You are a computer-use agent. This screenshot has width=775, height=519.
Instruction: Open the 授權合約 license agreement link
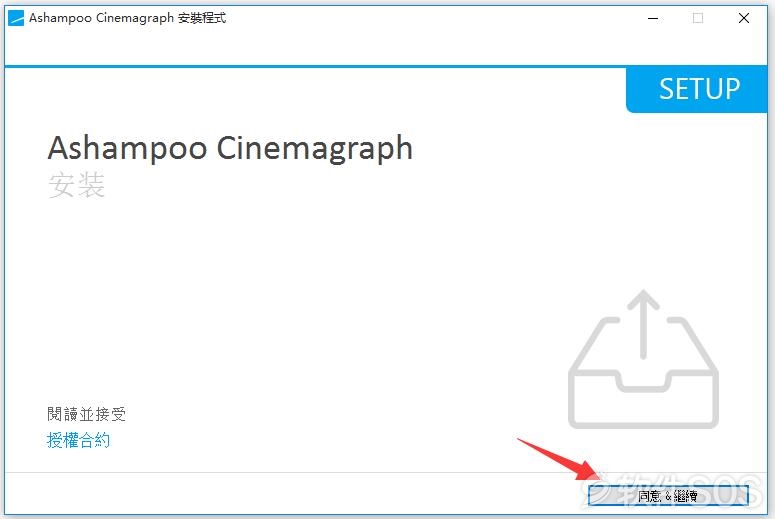(78, 440)
